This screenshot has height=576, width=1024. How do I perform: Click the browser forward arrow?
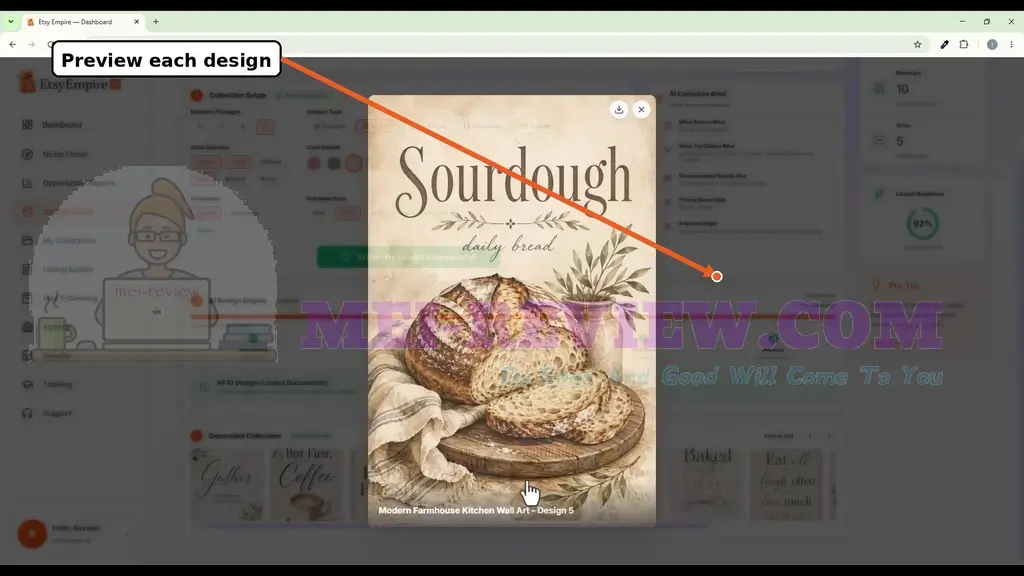pos(31,44)
